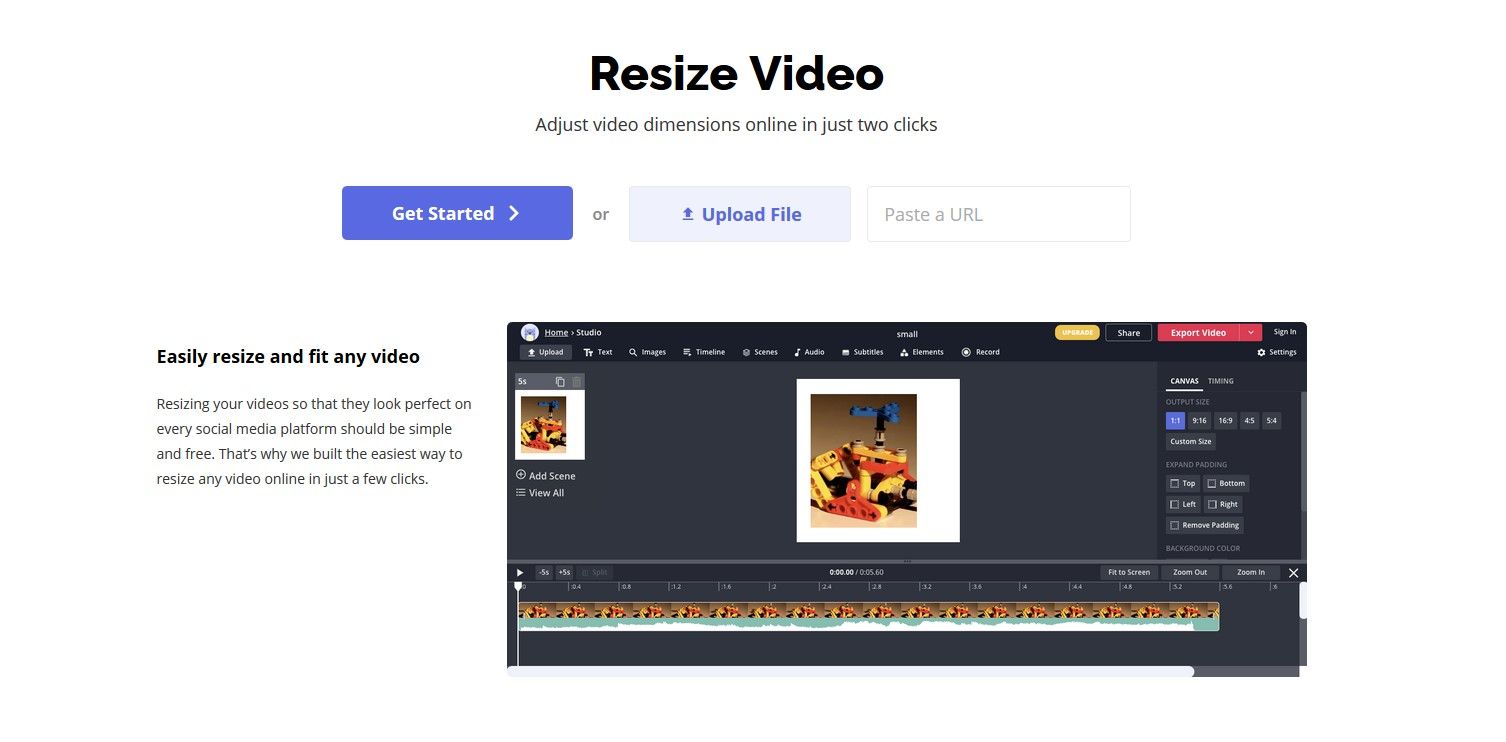Viewport: 1506px width, 742px height.
Task: Close the timeline panel with X
Action: 1293,573
